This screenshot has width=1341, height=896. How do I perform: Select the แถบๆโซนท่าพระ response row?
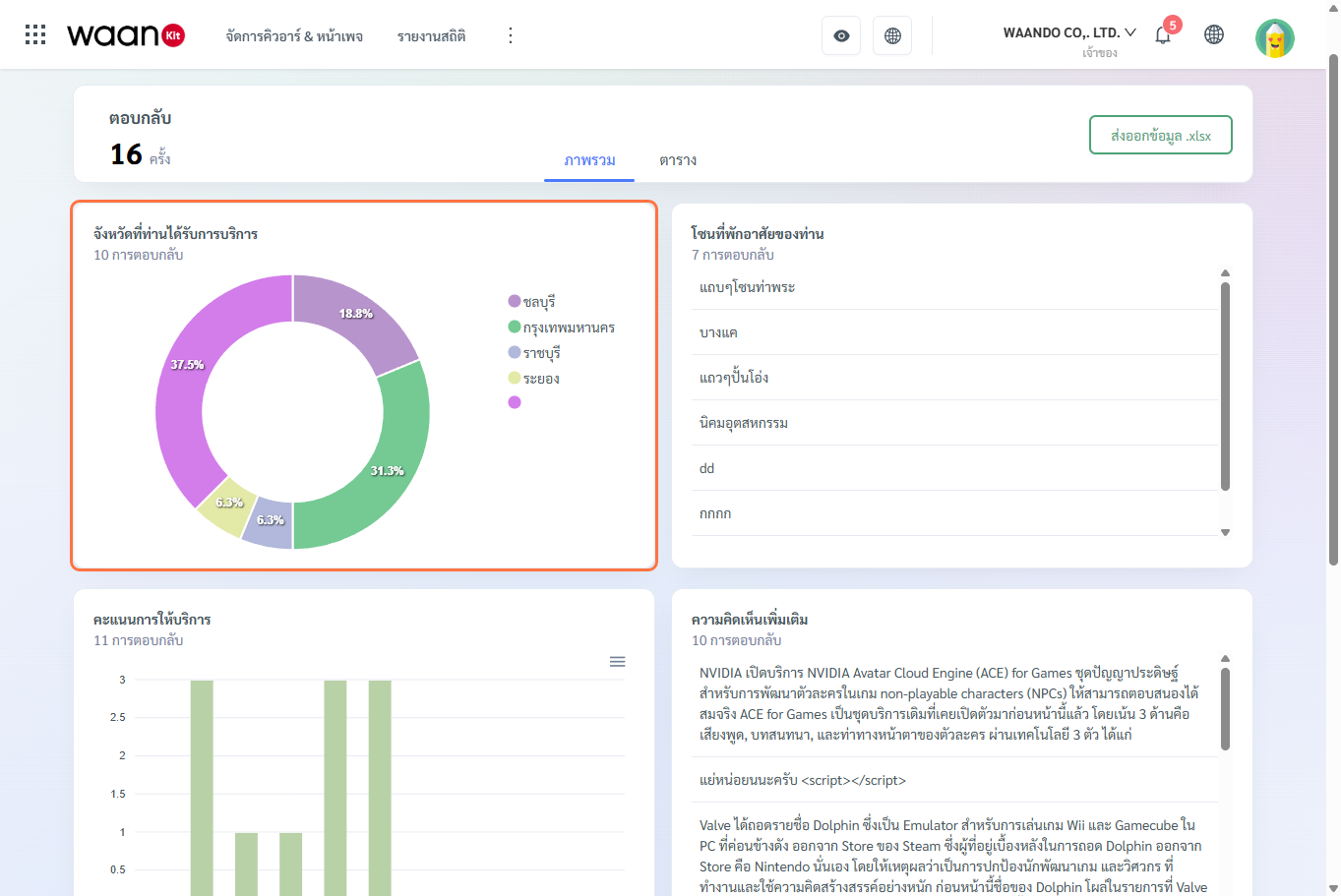tap(956, 287)
